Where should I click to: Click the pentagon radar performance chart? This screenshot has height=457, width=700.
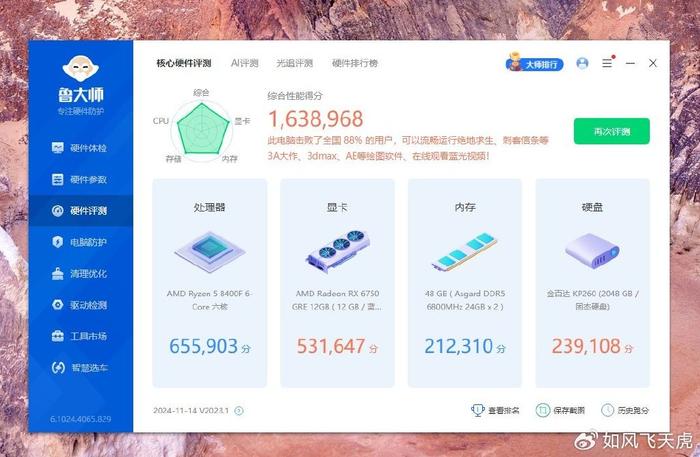202,129
